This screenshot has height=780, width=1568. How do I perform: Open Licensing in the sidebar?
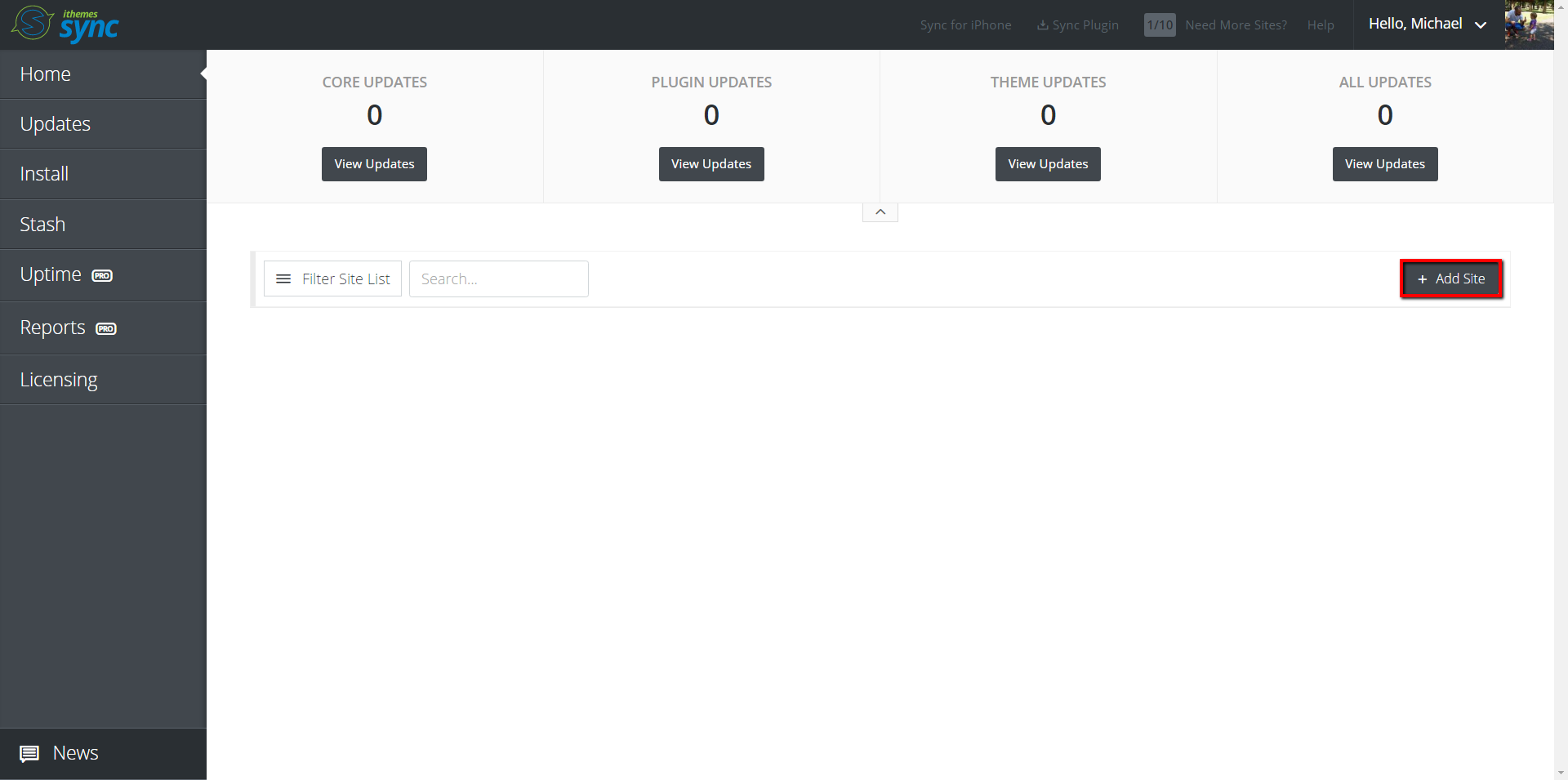pyautogui.click(x=103, y=380)
